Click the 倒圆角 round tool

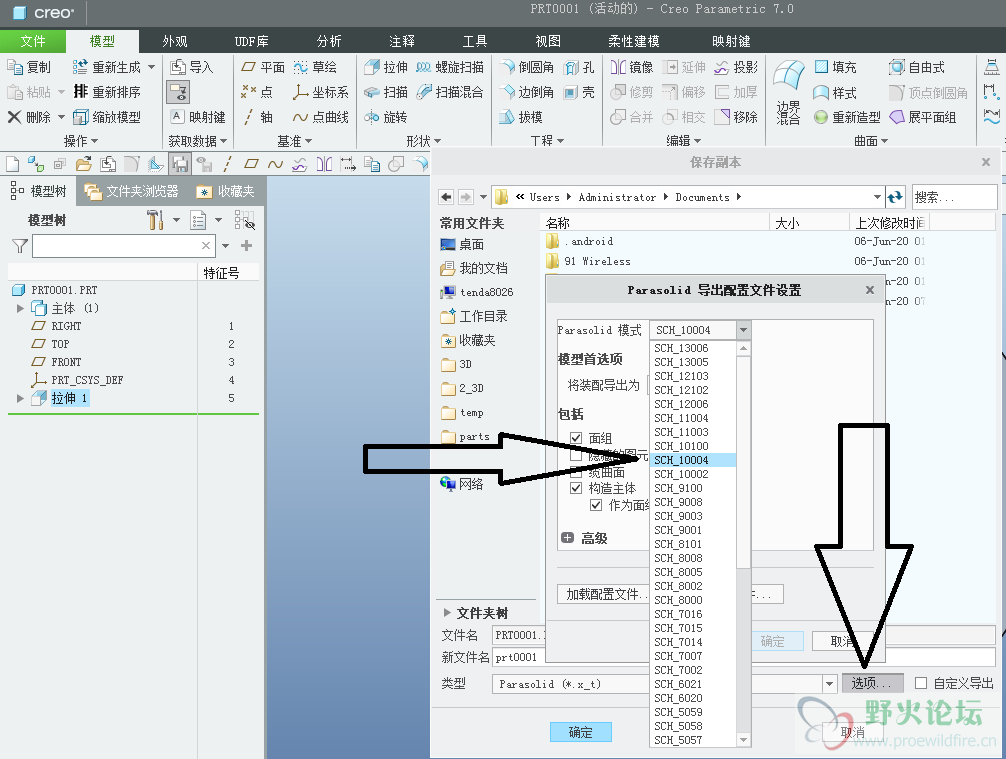click(527, 67)
